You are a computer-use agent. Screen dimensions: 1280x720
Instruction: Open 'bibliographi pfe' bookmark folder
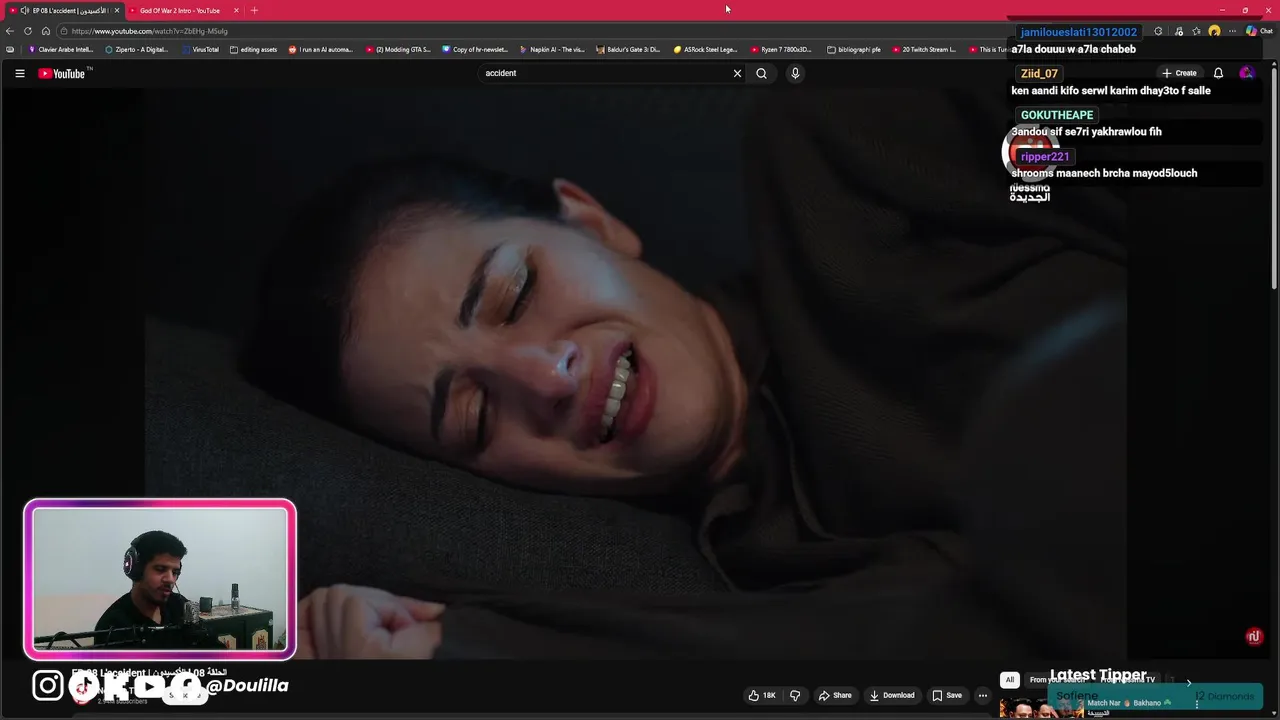tap(854, 49)
